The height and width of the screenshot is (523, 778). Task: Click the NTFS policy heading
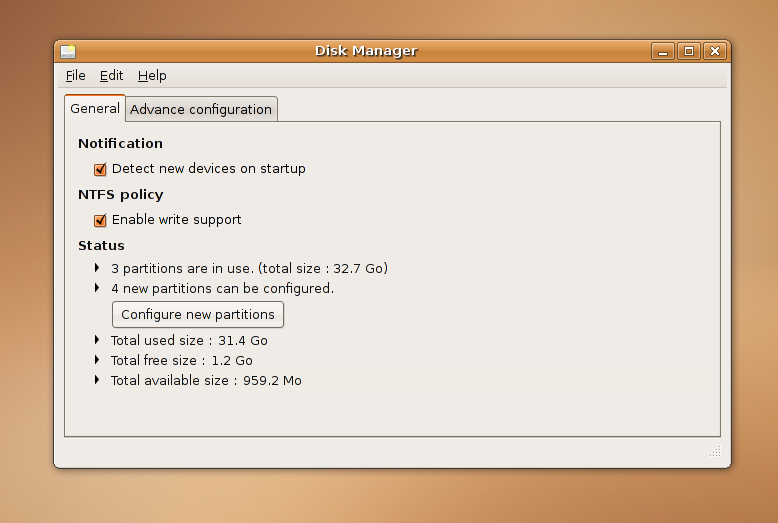pos(121,195)
